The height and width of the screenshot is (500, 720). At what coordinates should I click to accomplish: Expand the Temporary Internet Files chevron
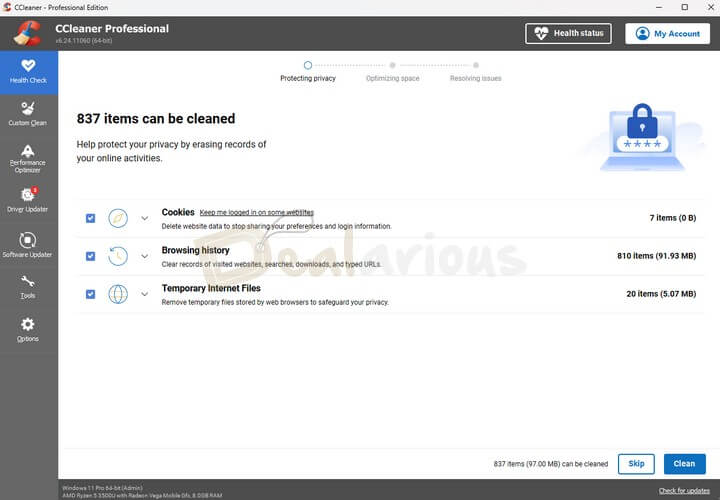pyautogui.click(x=145, y=294)
